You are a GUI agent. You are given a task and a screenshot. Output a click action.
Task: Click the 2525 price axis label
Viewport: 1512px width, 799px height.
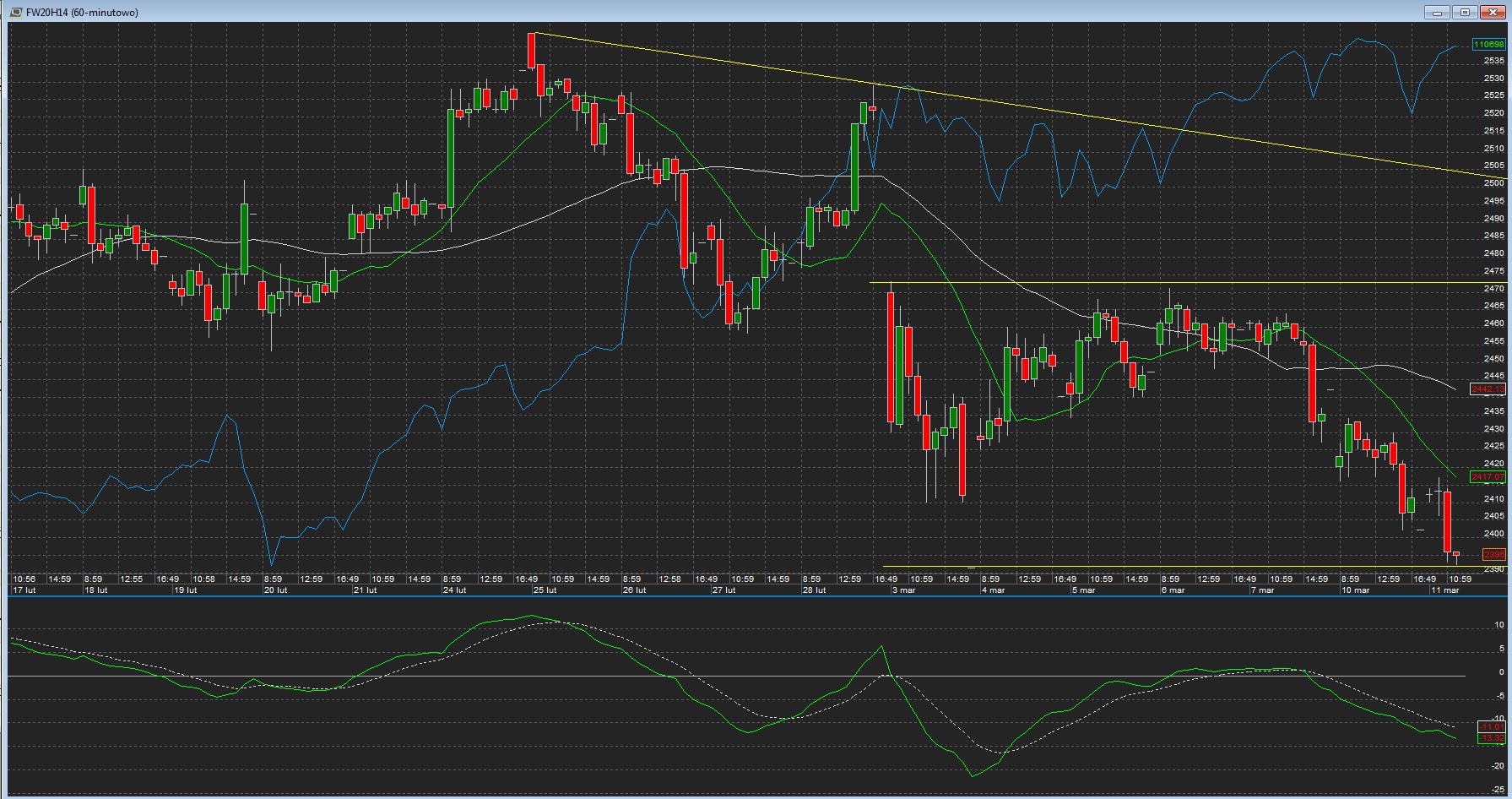[1493, 95]
